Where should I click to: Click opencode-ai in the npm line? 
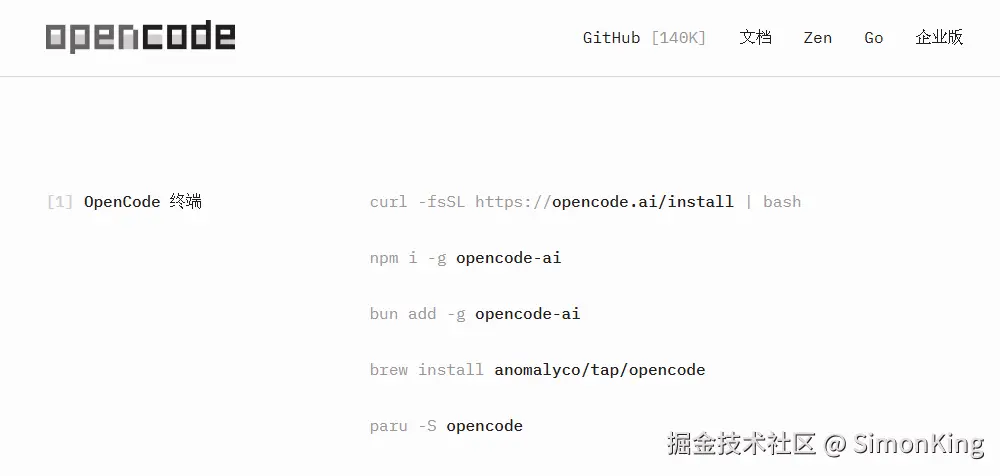click(x=509, y=258)
